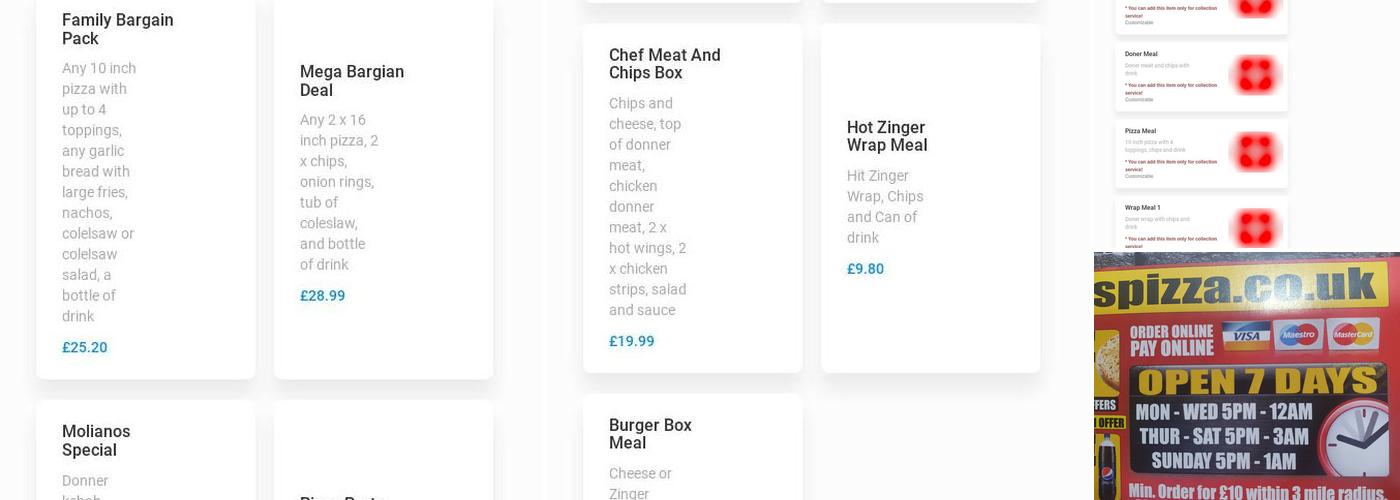Viewport: 1400px width, 500px height.
Task: Open the Family Bargain Pack item
Action: pyautogui.click(x=118, y=29)
